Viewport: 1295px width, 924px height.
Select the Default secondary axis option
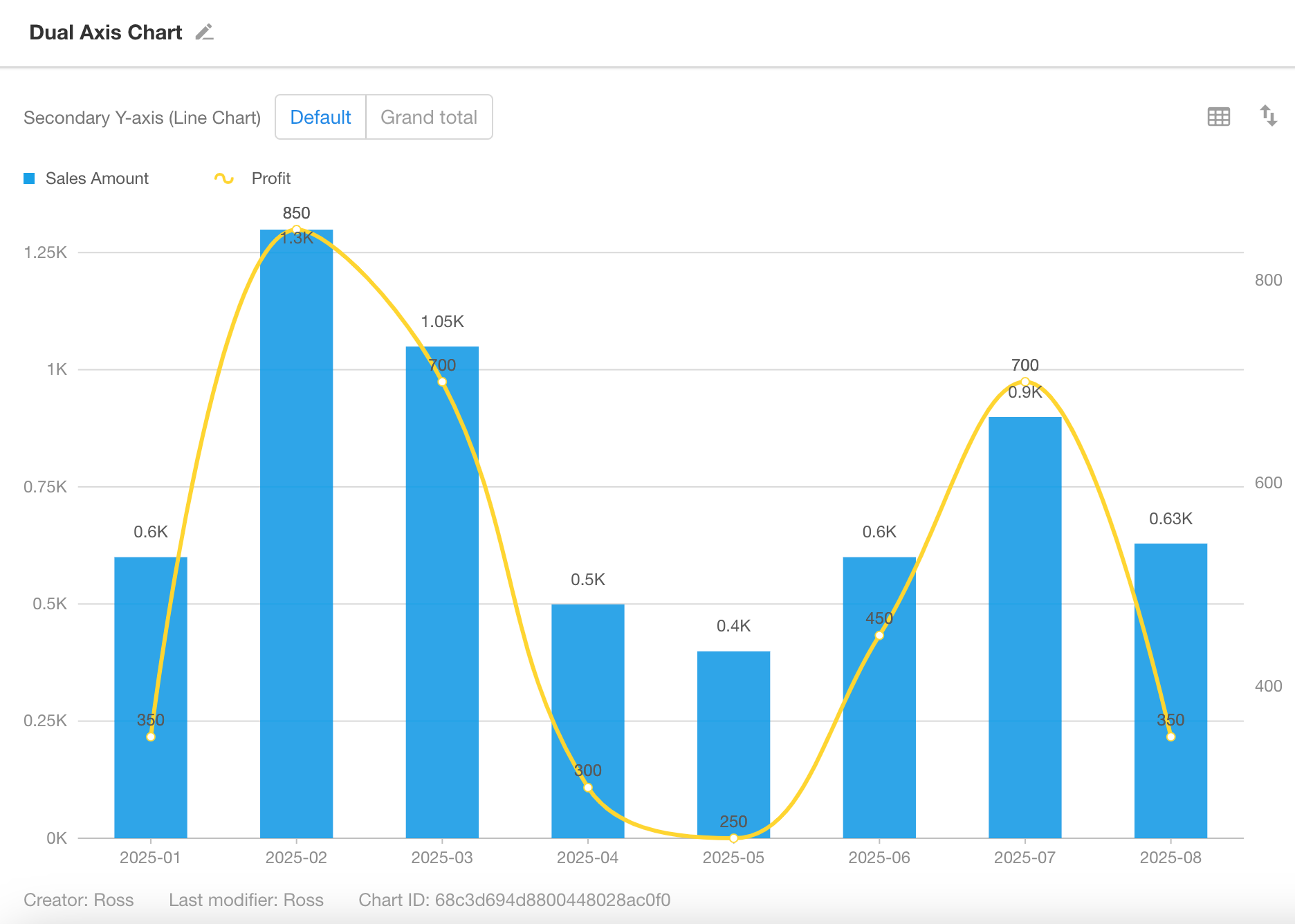click(x=320, y=118)
